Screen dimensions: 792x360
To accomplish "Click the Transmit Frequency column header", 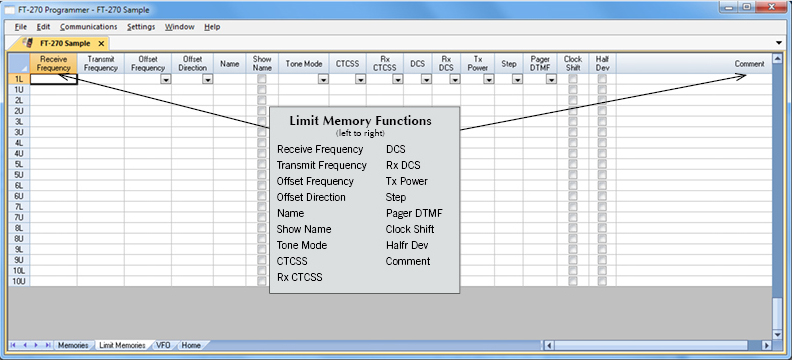I will 101,64.
